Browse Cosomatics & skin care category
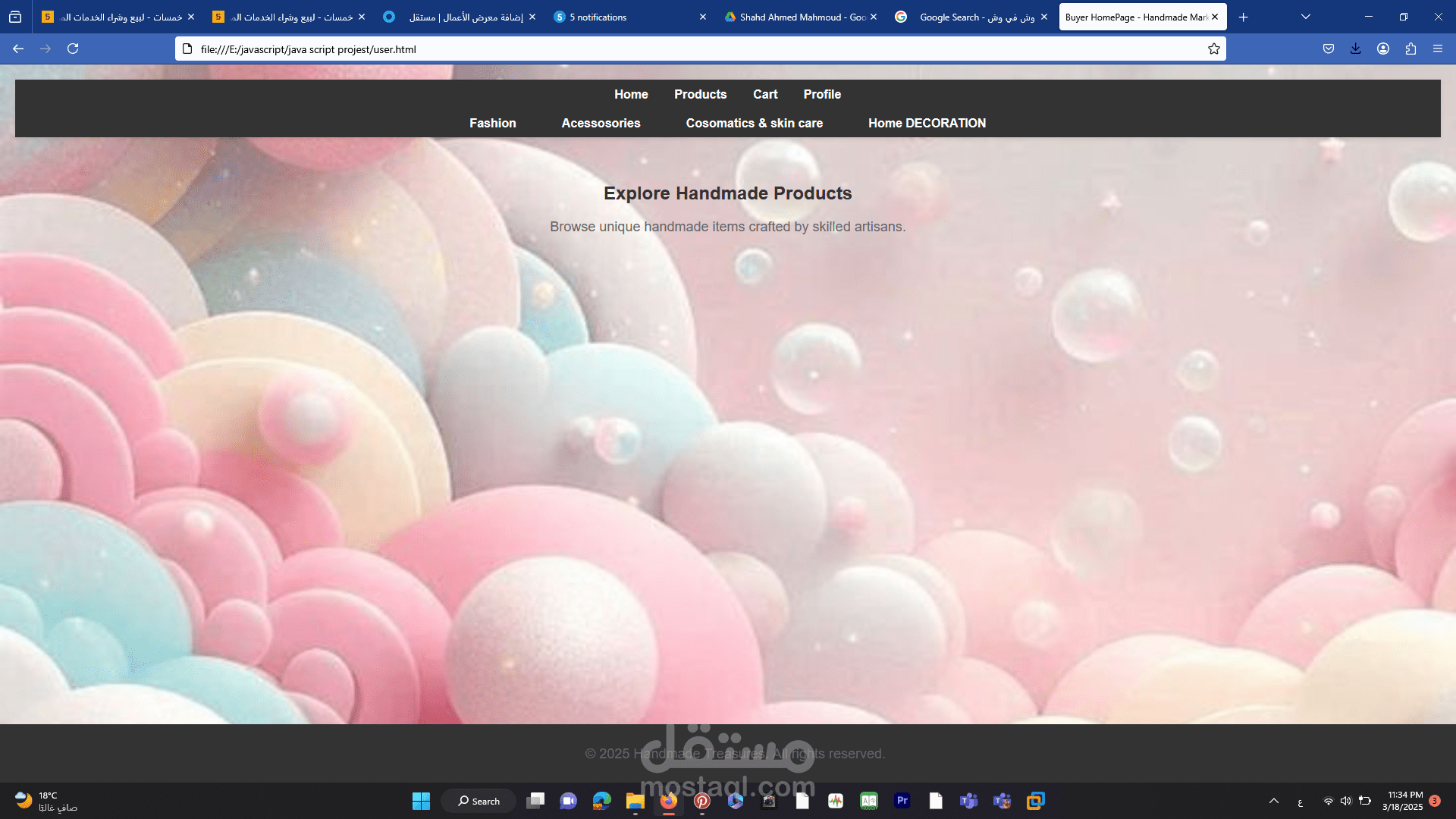Image resolution: width=1456 pixels, height=819 pixels. point(754,123)
